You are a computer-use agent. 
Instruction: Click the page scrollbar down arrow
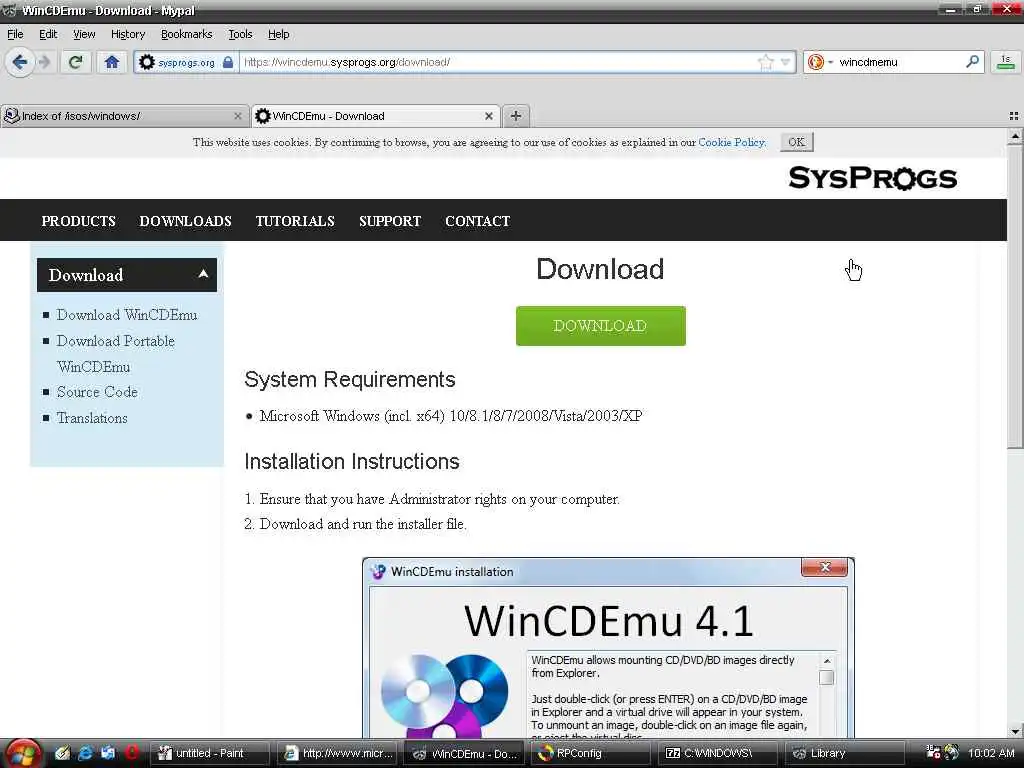click(1015, 731)
